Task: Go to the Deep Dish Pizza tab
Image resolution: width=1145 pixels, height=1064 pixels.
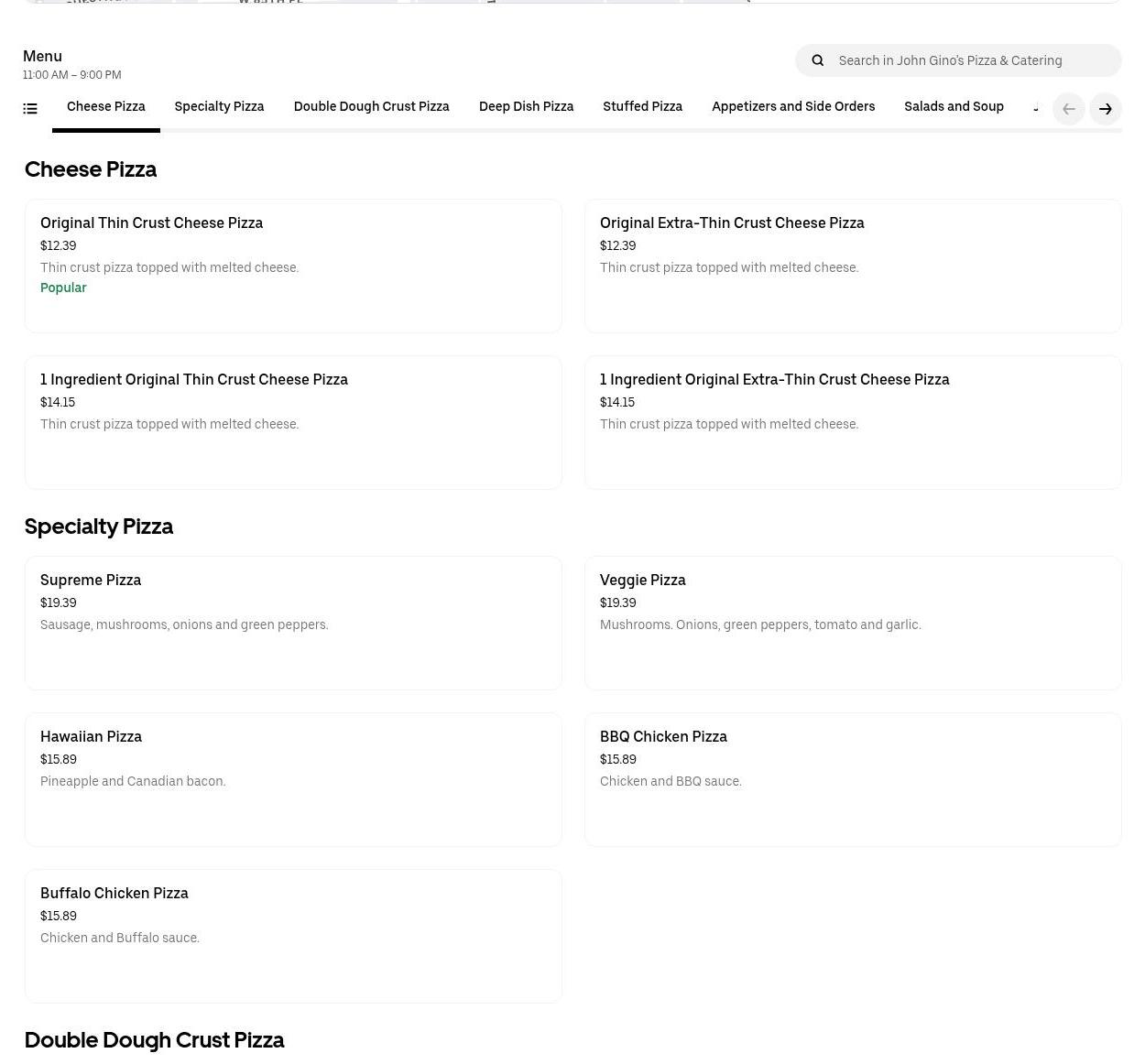Action: pos(526,107)
